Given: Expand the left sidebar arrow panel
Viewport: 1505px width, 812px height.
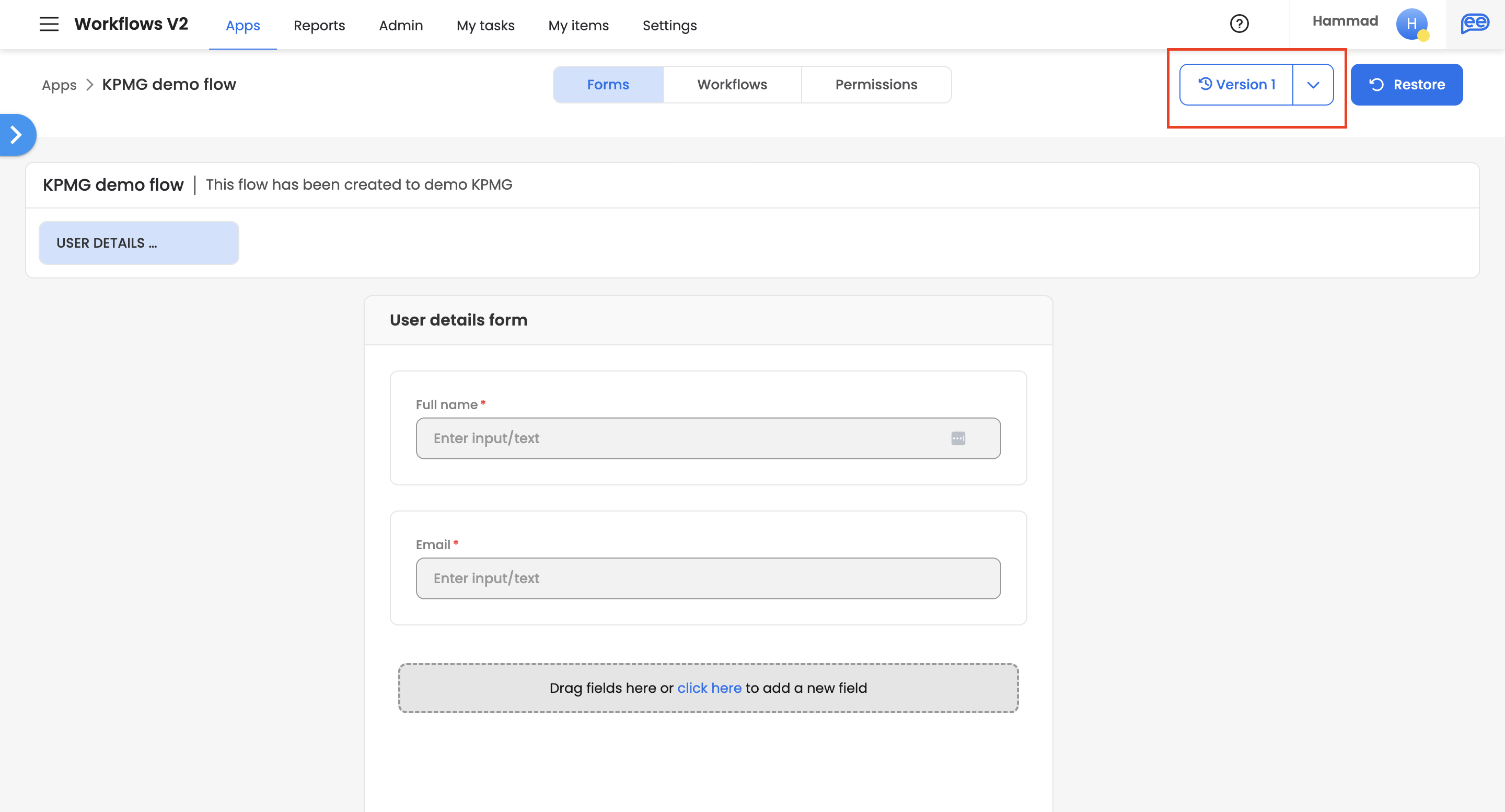Looking at the screenshot, I should click(16, 135).
